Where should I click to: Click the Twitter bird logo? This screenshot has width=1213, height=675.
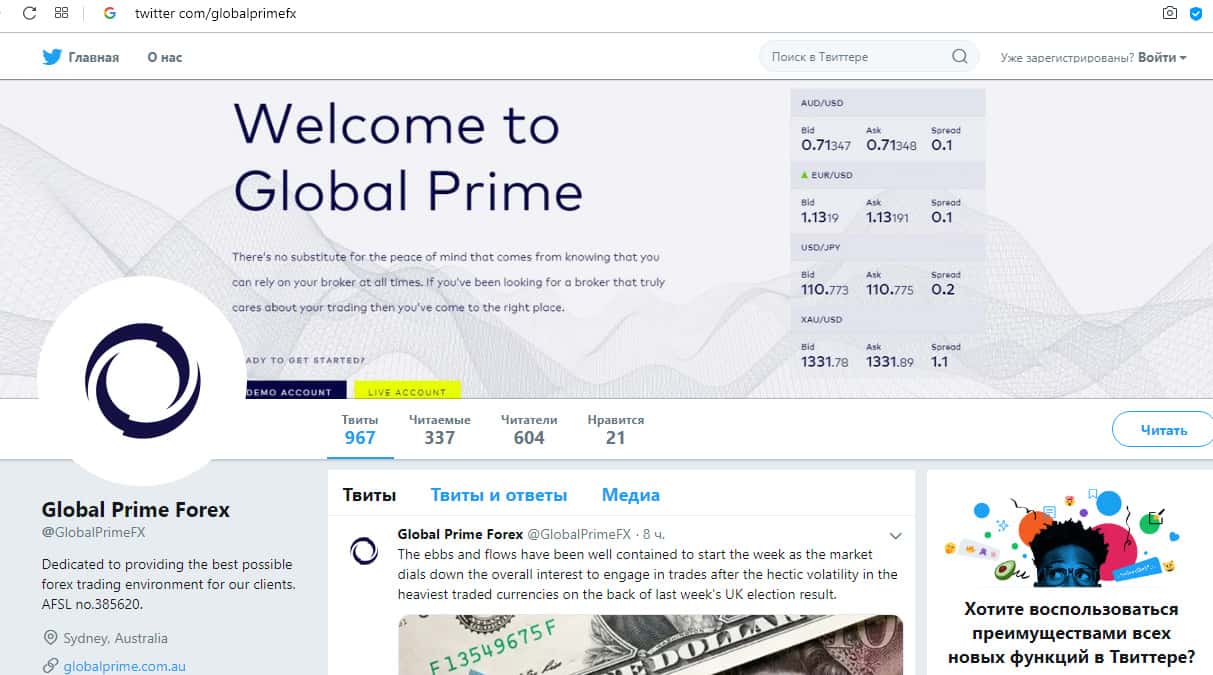tap(52, 57)
